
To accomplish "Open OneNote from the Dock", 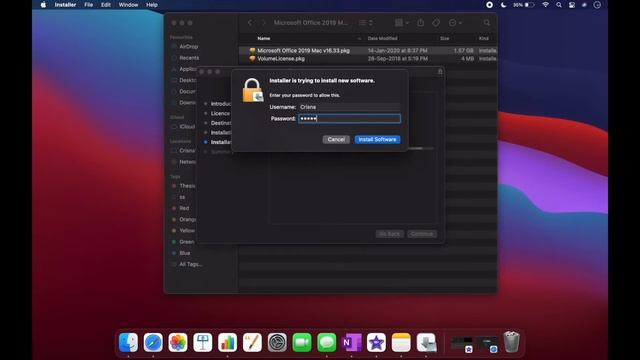I will pos(351,342).
